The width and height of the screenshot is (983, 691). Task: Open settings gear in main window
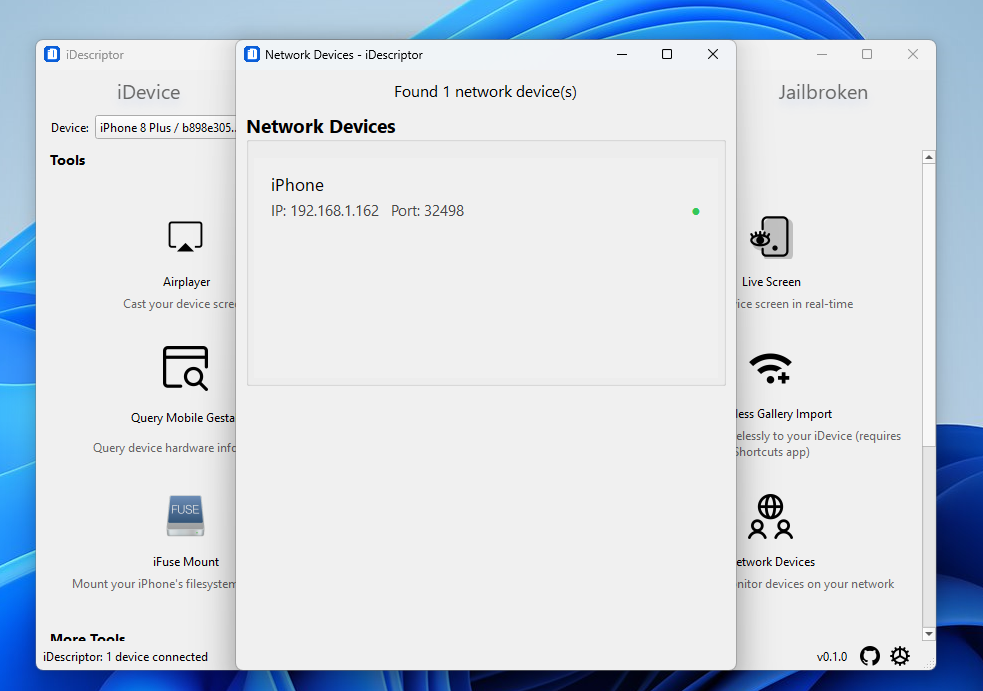coord(900,656)
